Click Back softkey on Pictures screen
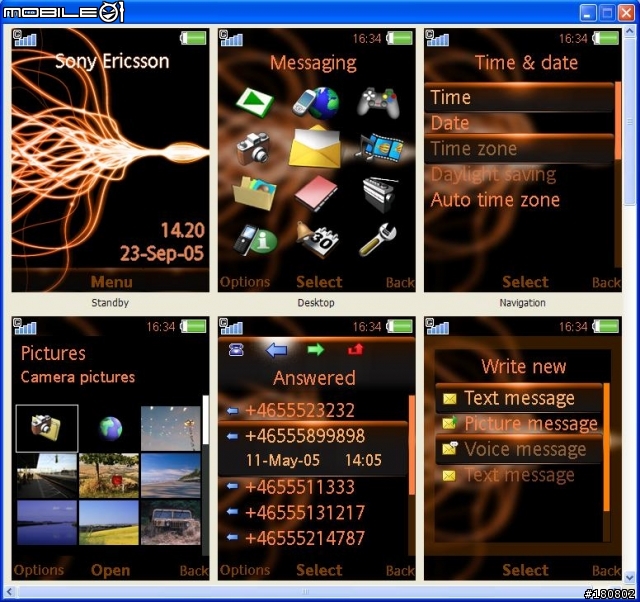Viewport: 640px width, 602px height. coord(194,571)
